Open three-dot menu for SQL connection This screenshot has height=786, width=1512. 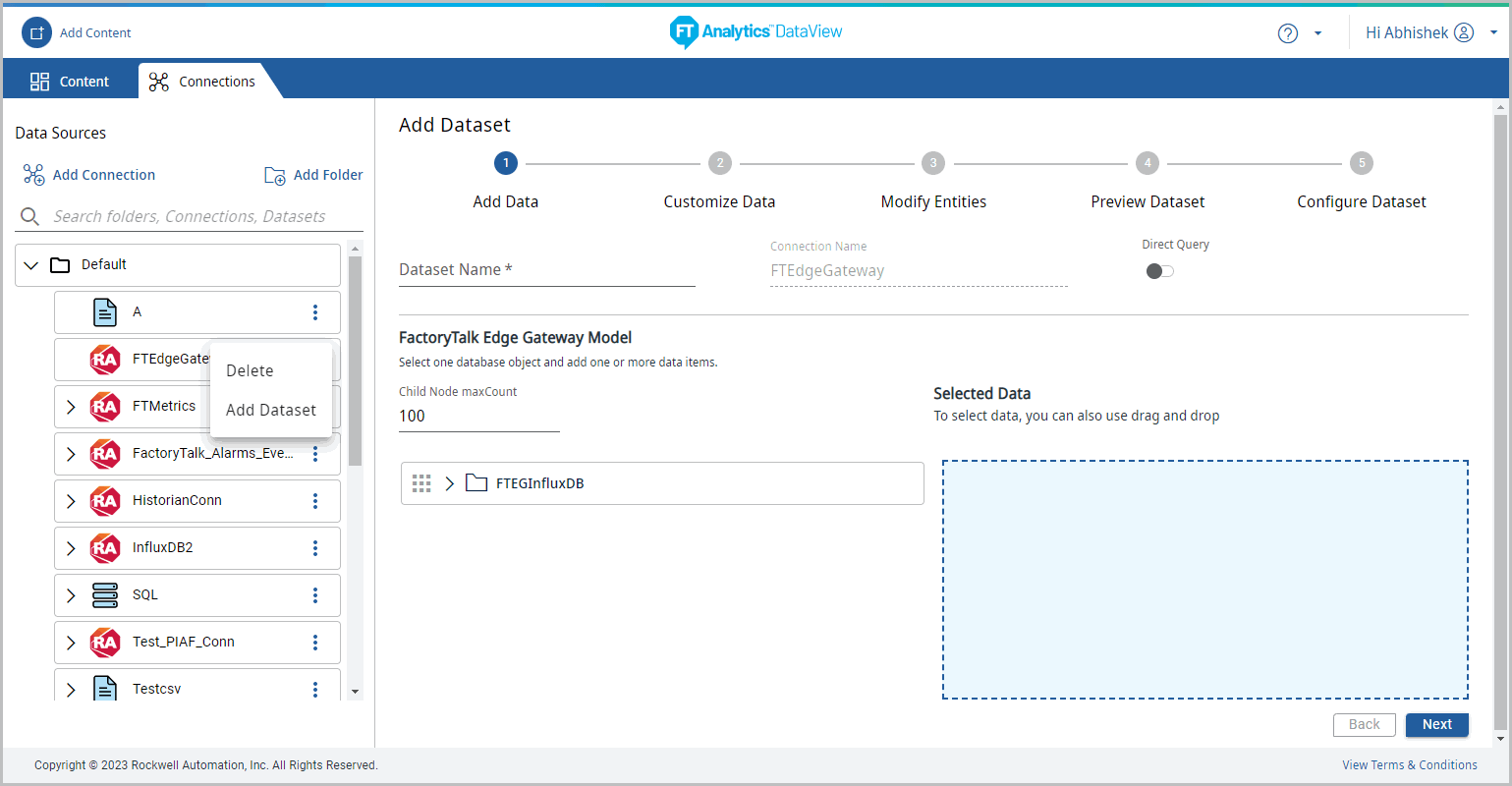tap(315, 595)
